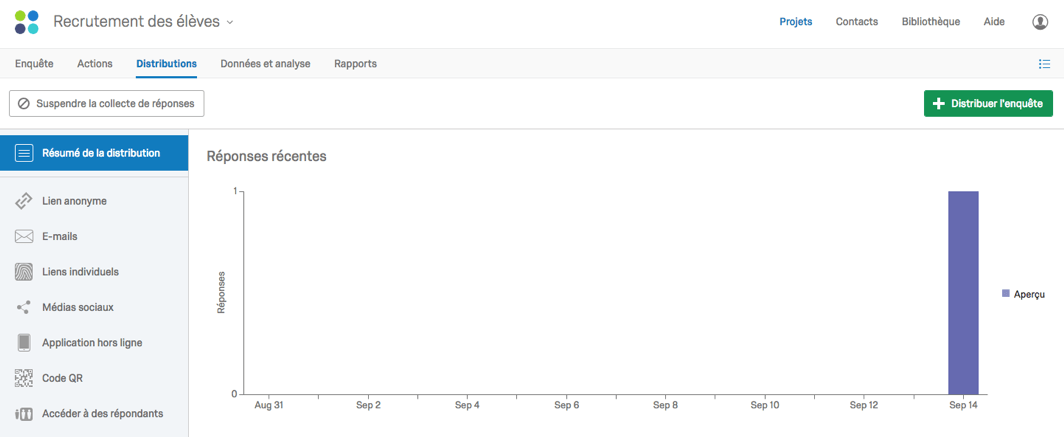Click the Réponses y-axis title
The width and height of the screenshot is (1064, 437).
click(x=221, y=292)
